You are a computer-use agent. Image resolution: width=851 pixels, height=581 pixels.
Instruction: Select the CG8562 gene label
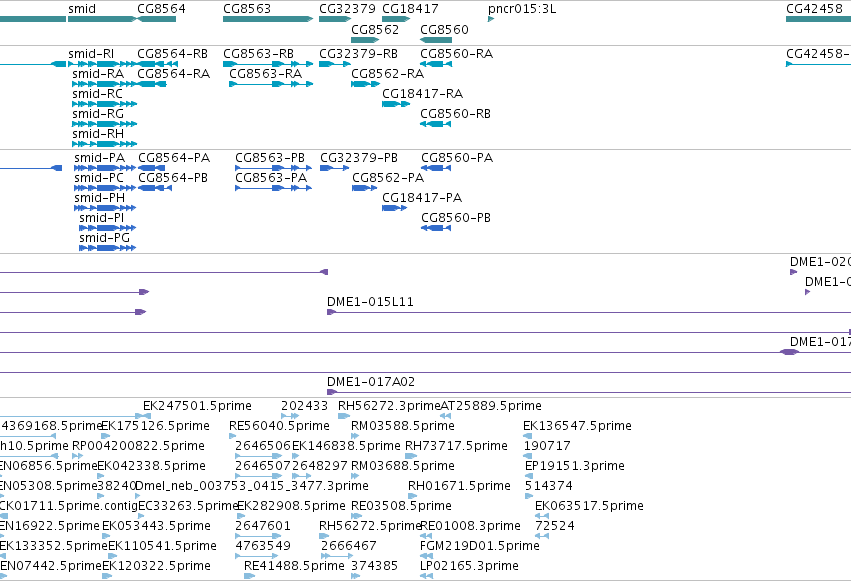(x=375, y=29)
